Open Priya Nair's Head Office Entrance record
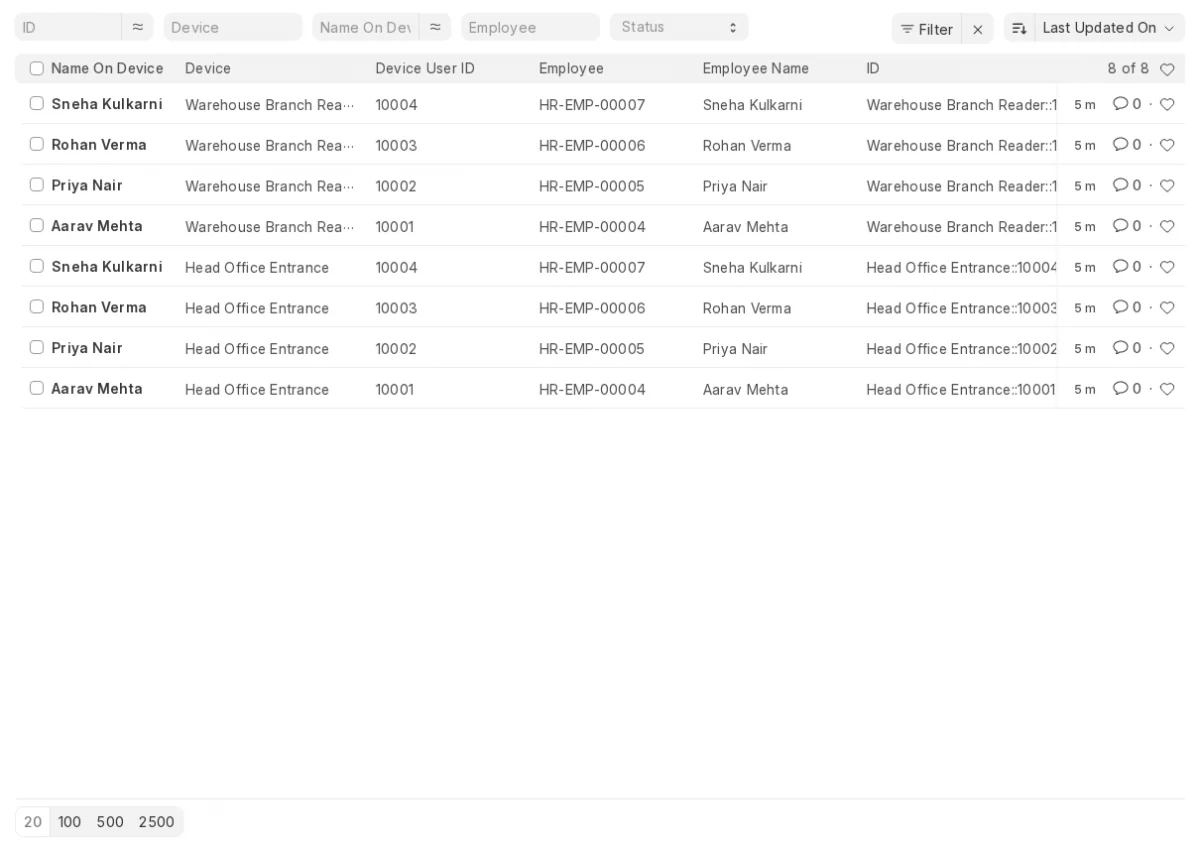Image resolution: width=1200 pixels, height=844 pixels. click(x=87, y=348)
